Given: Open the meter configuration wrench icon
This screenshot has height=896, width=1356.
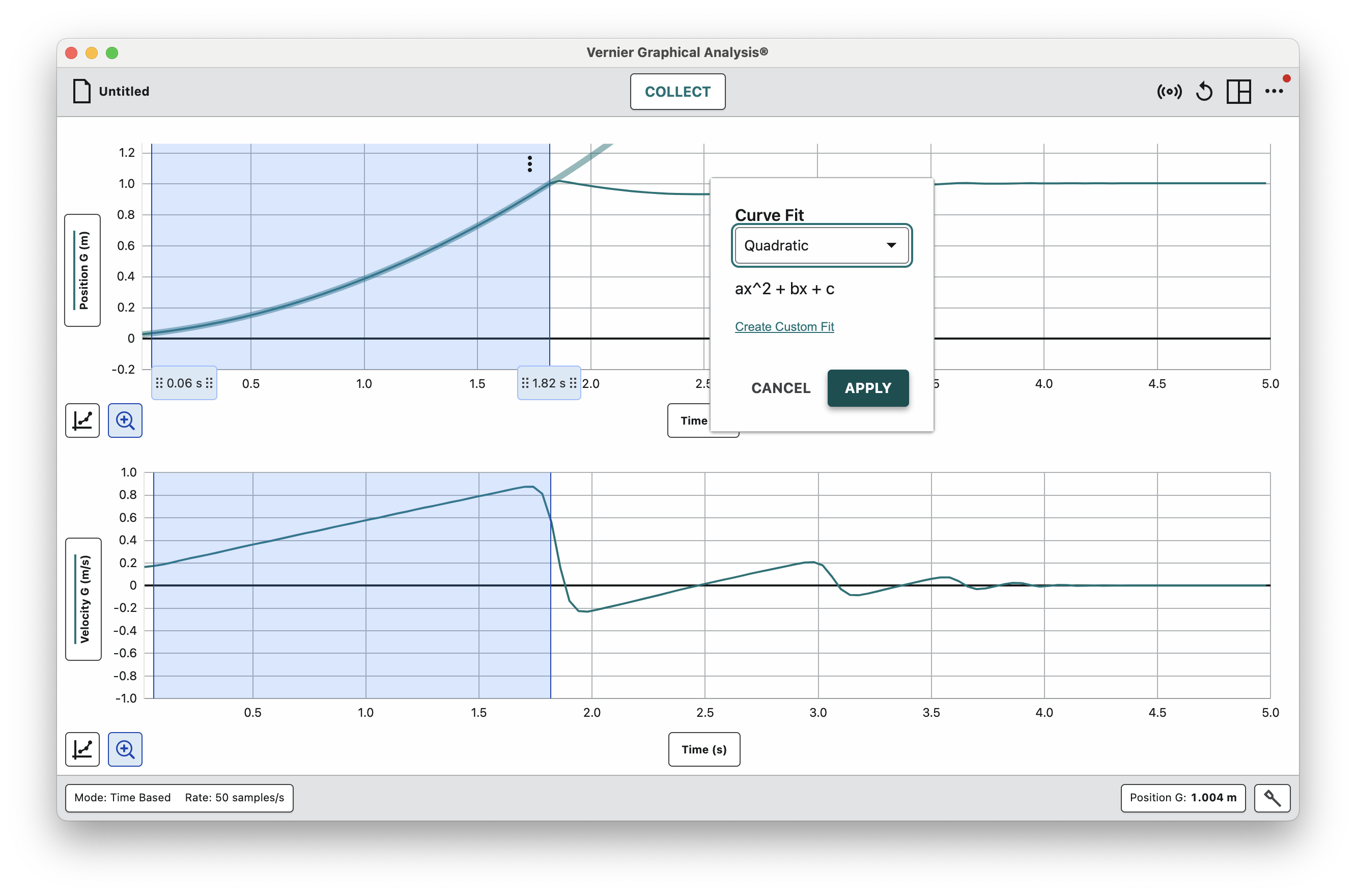Looking at the screenshot, I should [x=1272, y=798].
